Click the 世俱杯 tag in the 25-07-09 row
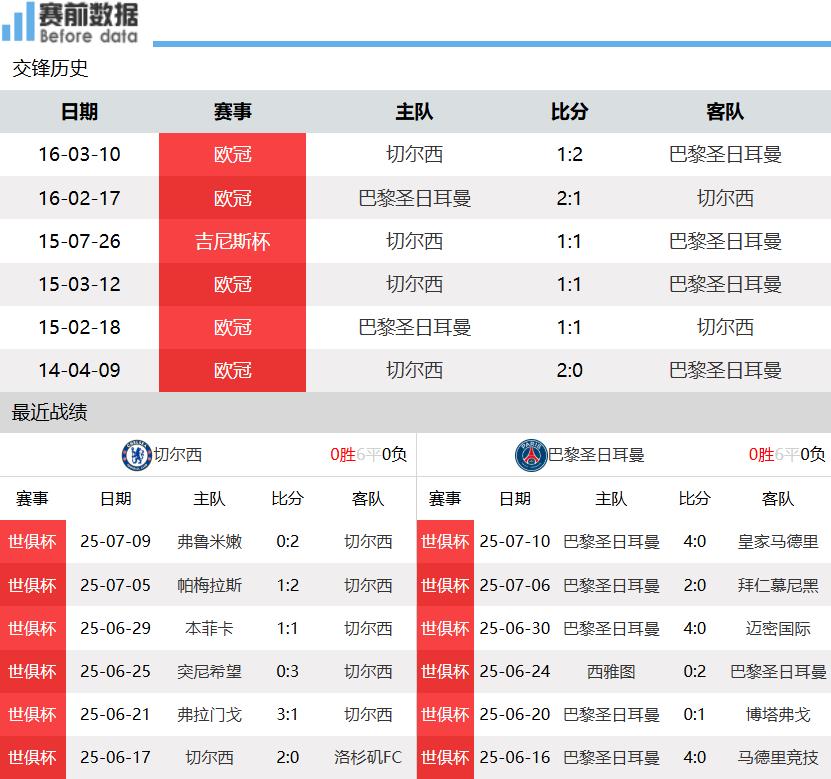Image resolution: width=831 pixels, height=779 pixels. (32, 542)
